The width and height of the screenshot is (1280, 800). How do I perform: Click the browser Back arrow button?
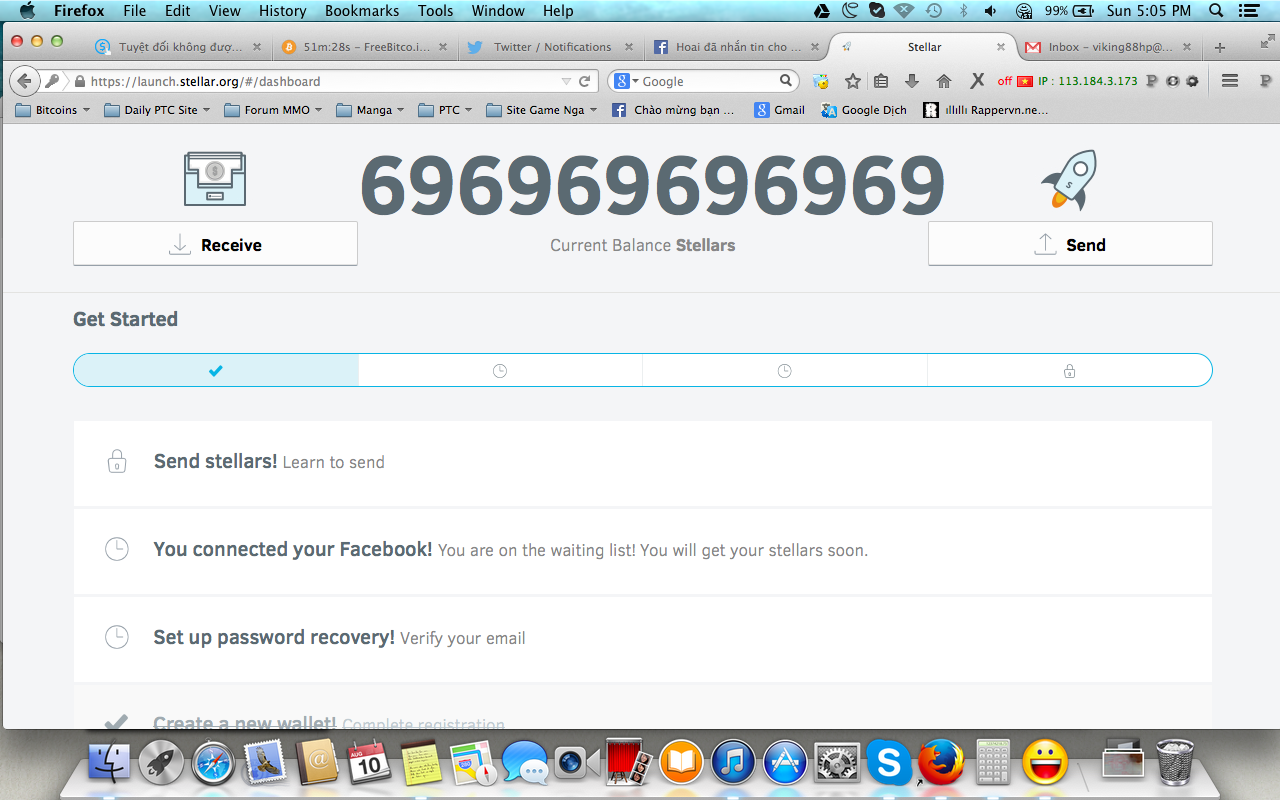25,81
